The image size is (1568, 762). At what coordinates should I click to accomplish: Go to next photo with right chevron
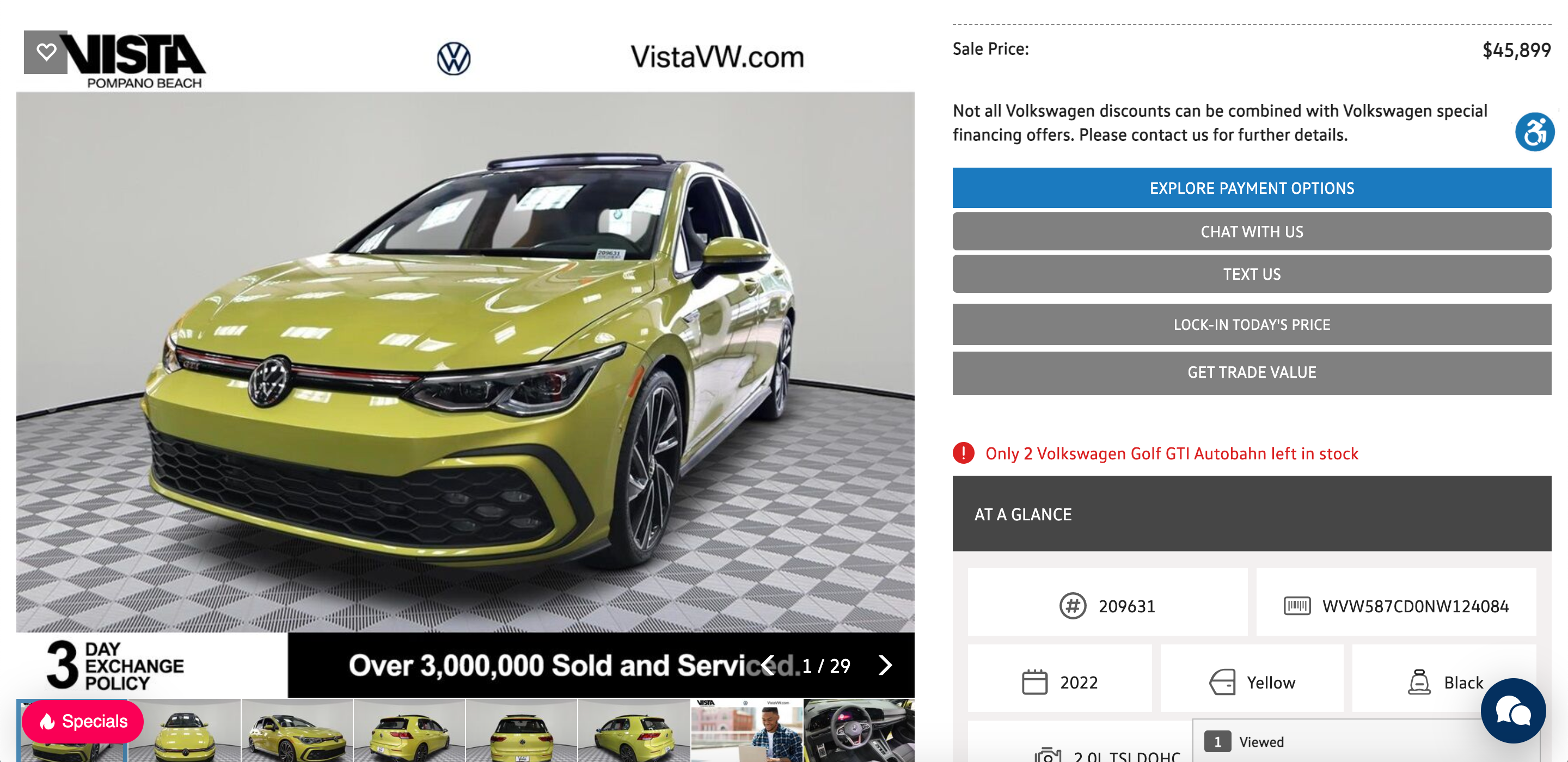pyautogui.click(x=885, y=665)
